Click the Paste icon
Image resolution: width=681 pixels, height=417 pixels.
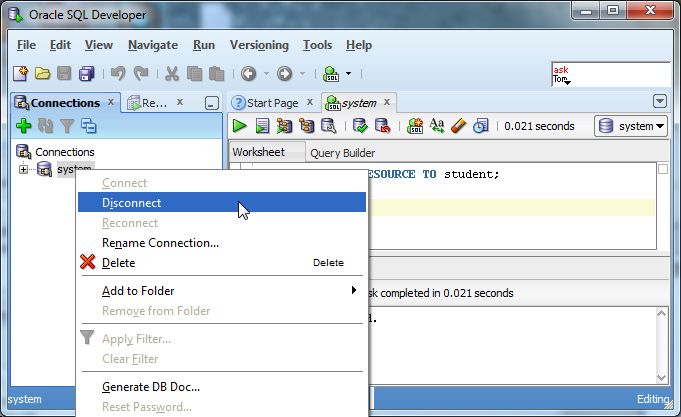[216, 74]
